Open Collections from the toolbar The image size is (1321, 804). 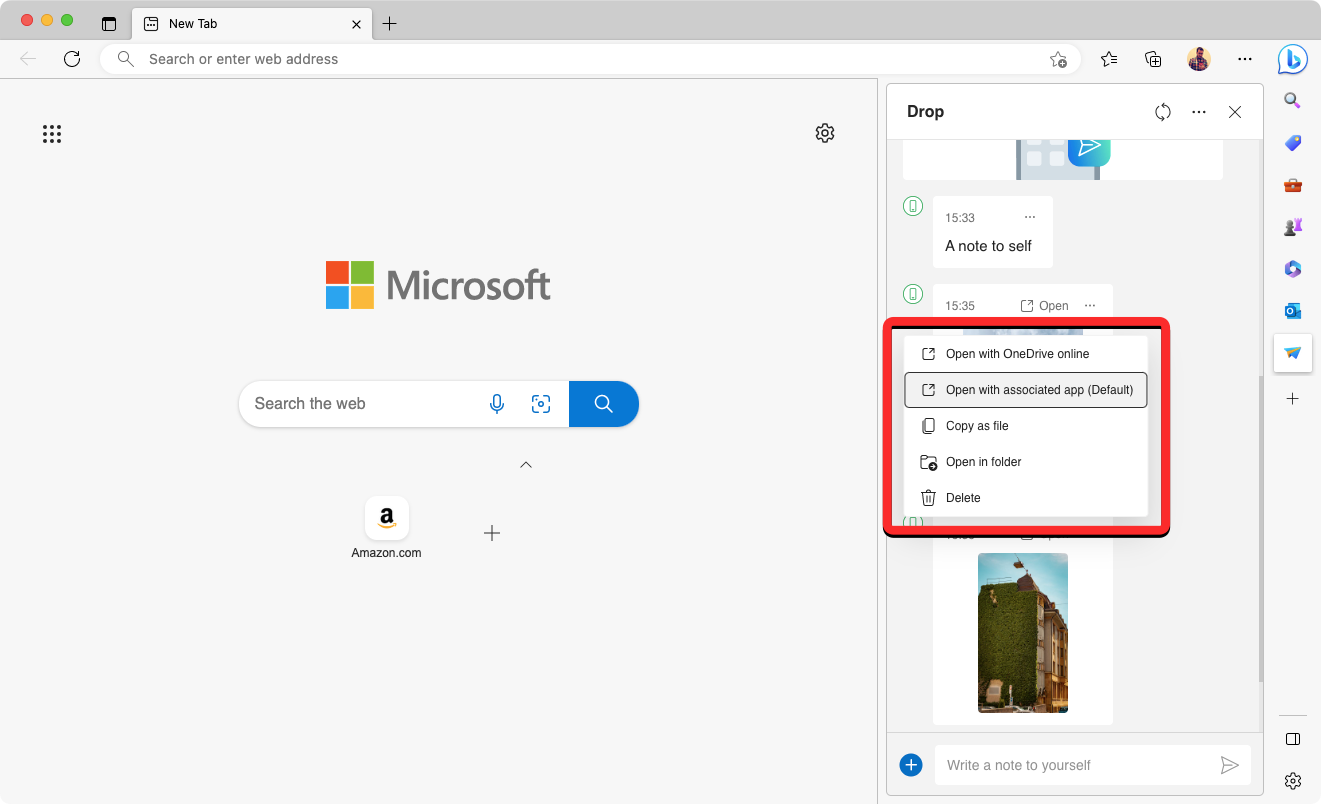tap(1153, 59)
